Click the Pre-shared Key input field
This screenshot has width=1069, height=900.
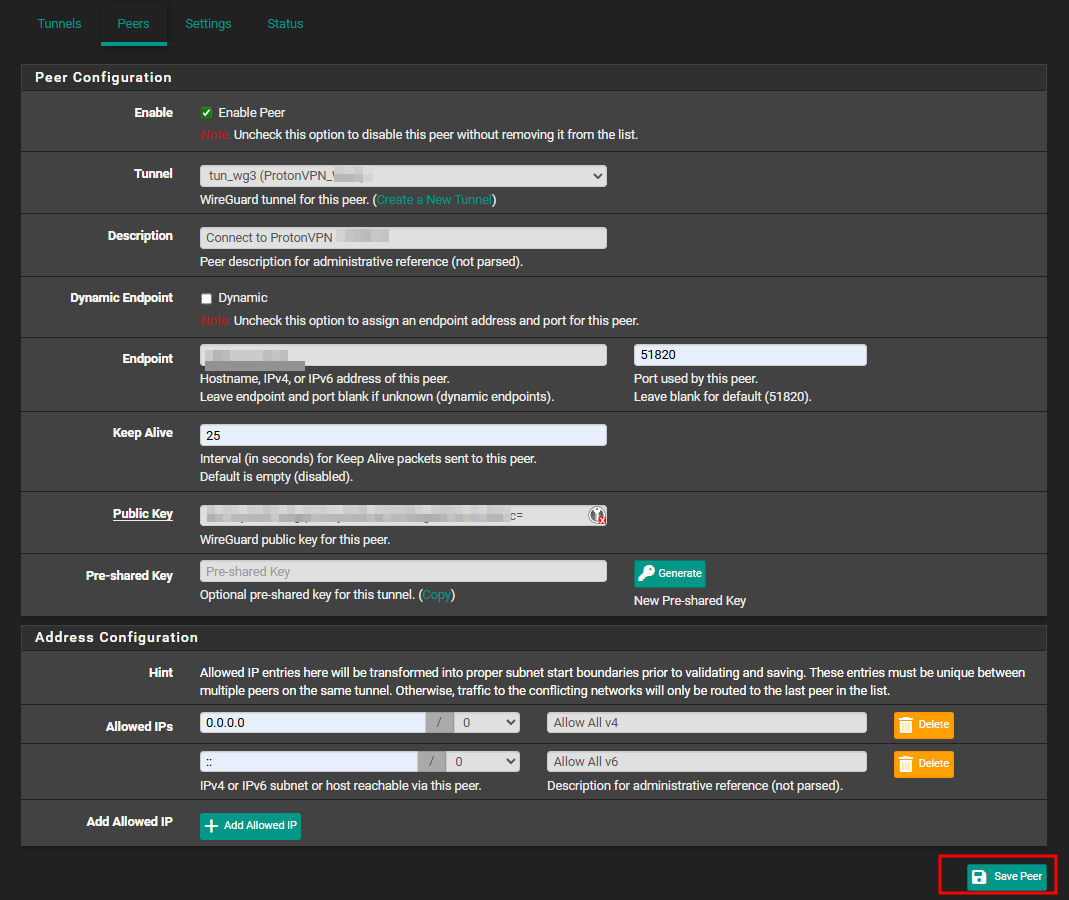click(x=403, y=571)
